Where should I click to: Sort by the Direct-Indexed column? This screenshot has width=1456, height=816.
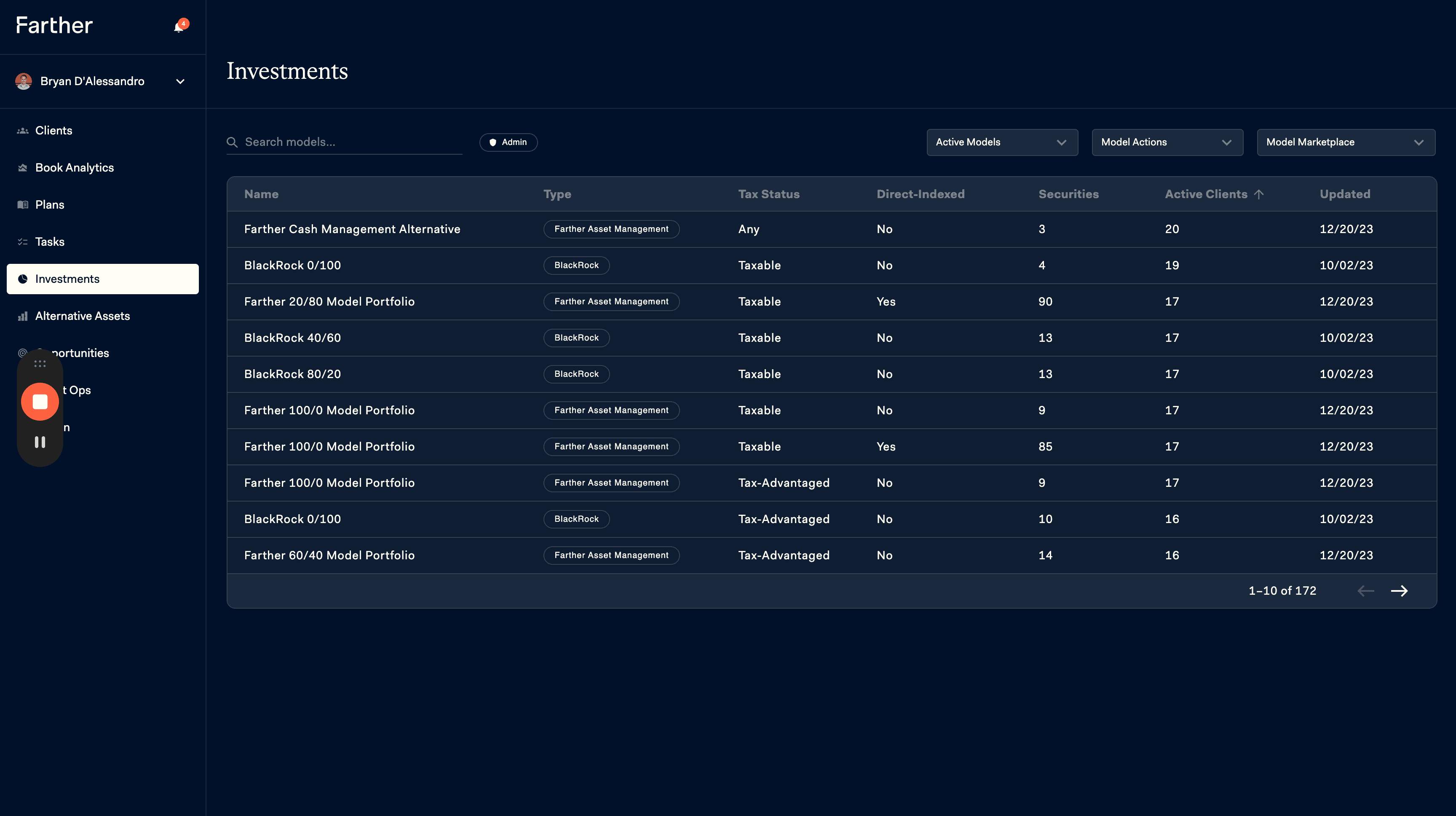click(920, 195)
